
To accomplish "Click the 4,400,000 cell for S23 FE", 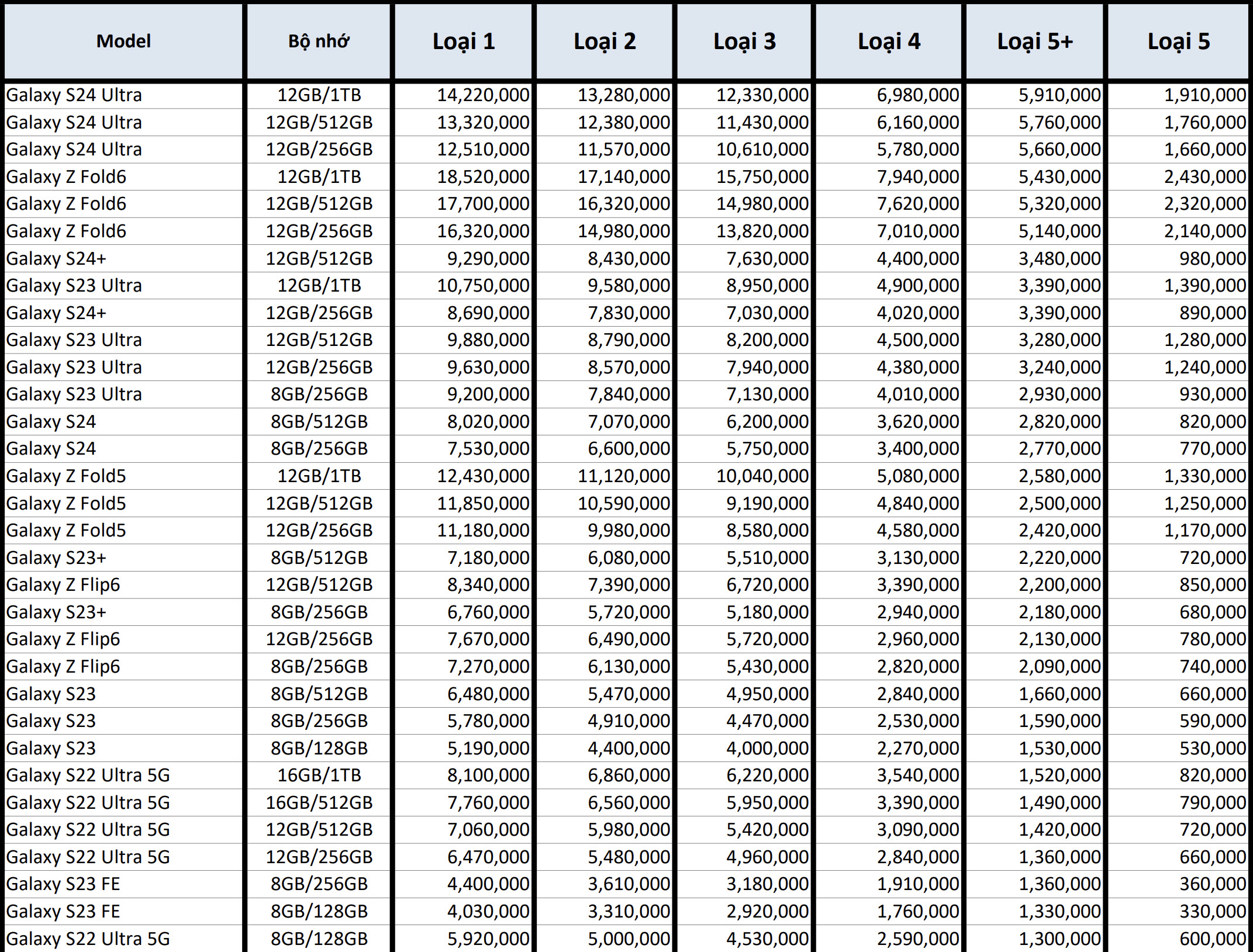I will point(464,884).
